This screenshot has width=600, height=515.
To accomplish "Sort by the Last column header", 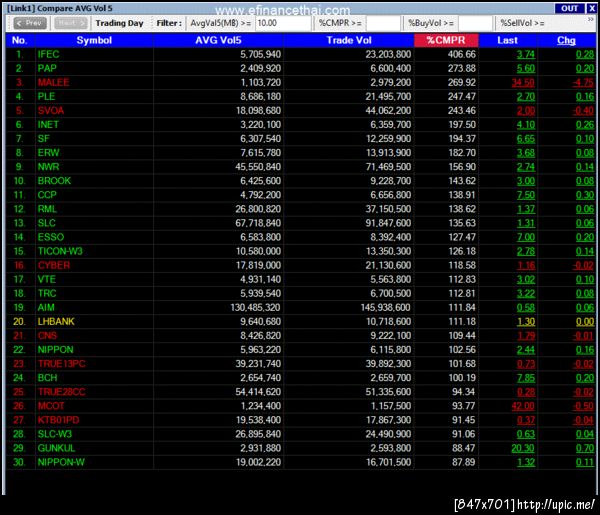I will point(507,40).
